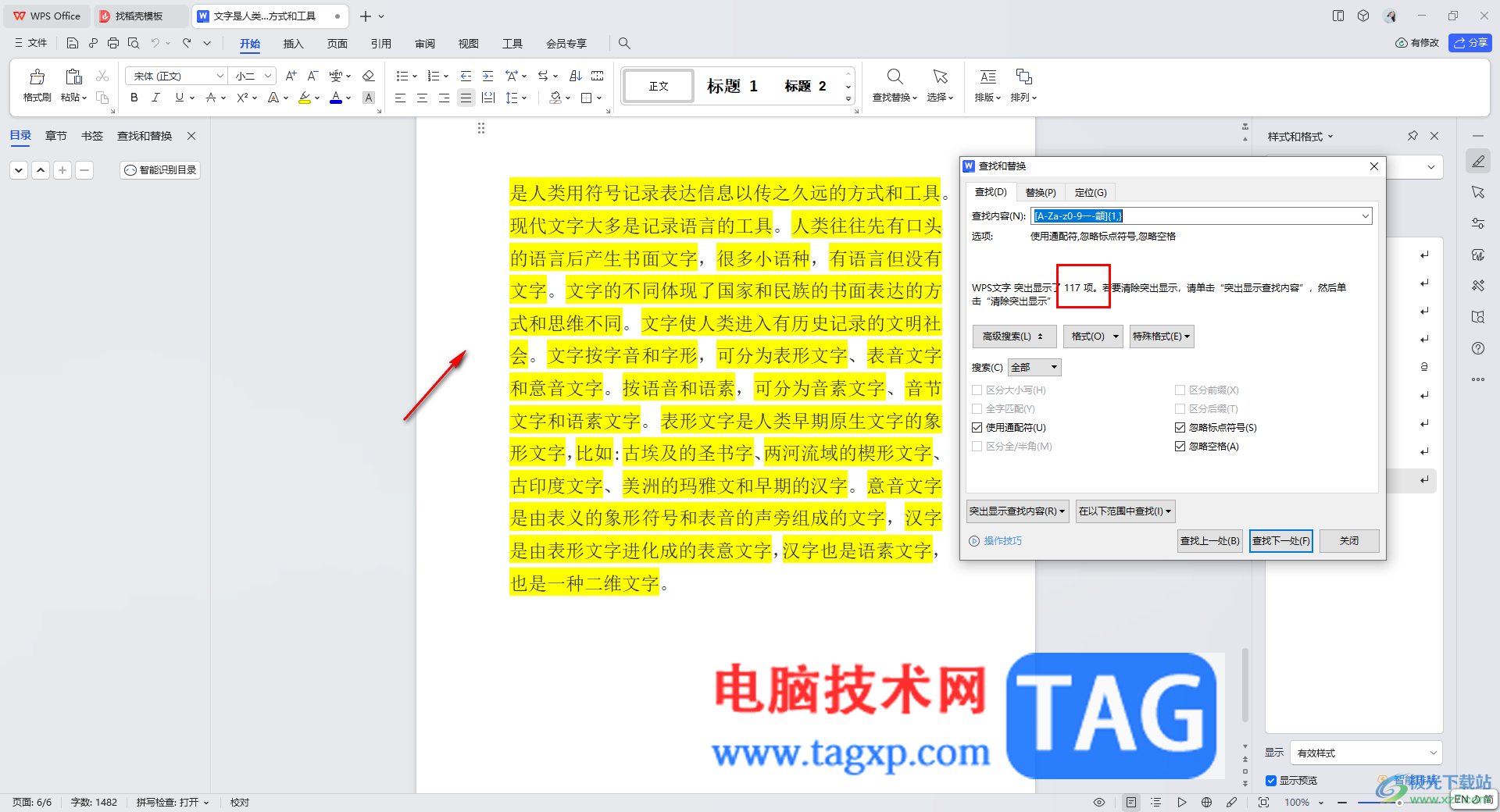The width and height of the screenshot is (1500, 812).
Task: Click the print icon in quick access bar
Action: click(113, 44)
